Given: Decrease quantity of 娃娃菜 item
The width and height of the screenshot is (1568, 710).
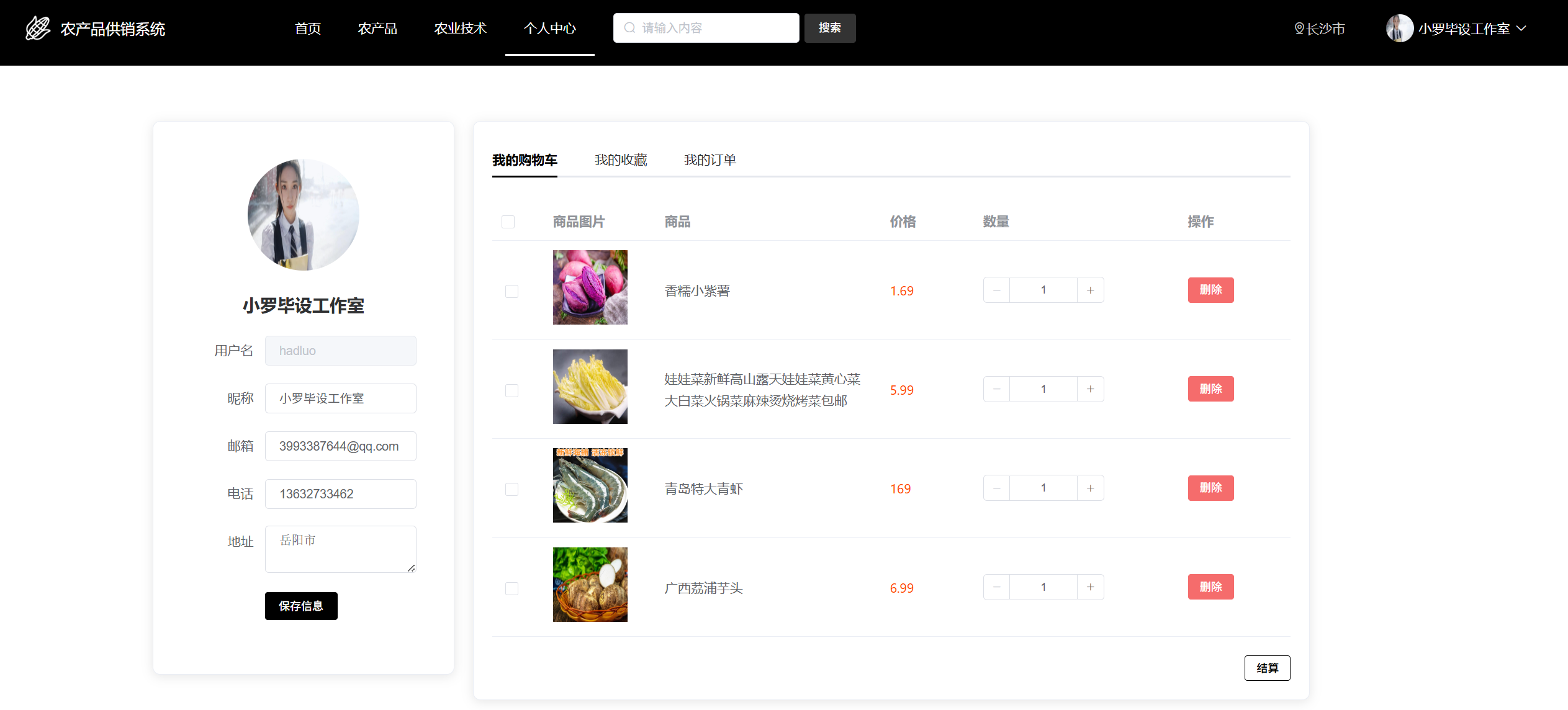Looking at the screenshot, I should point(996,389).
